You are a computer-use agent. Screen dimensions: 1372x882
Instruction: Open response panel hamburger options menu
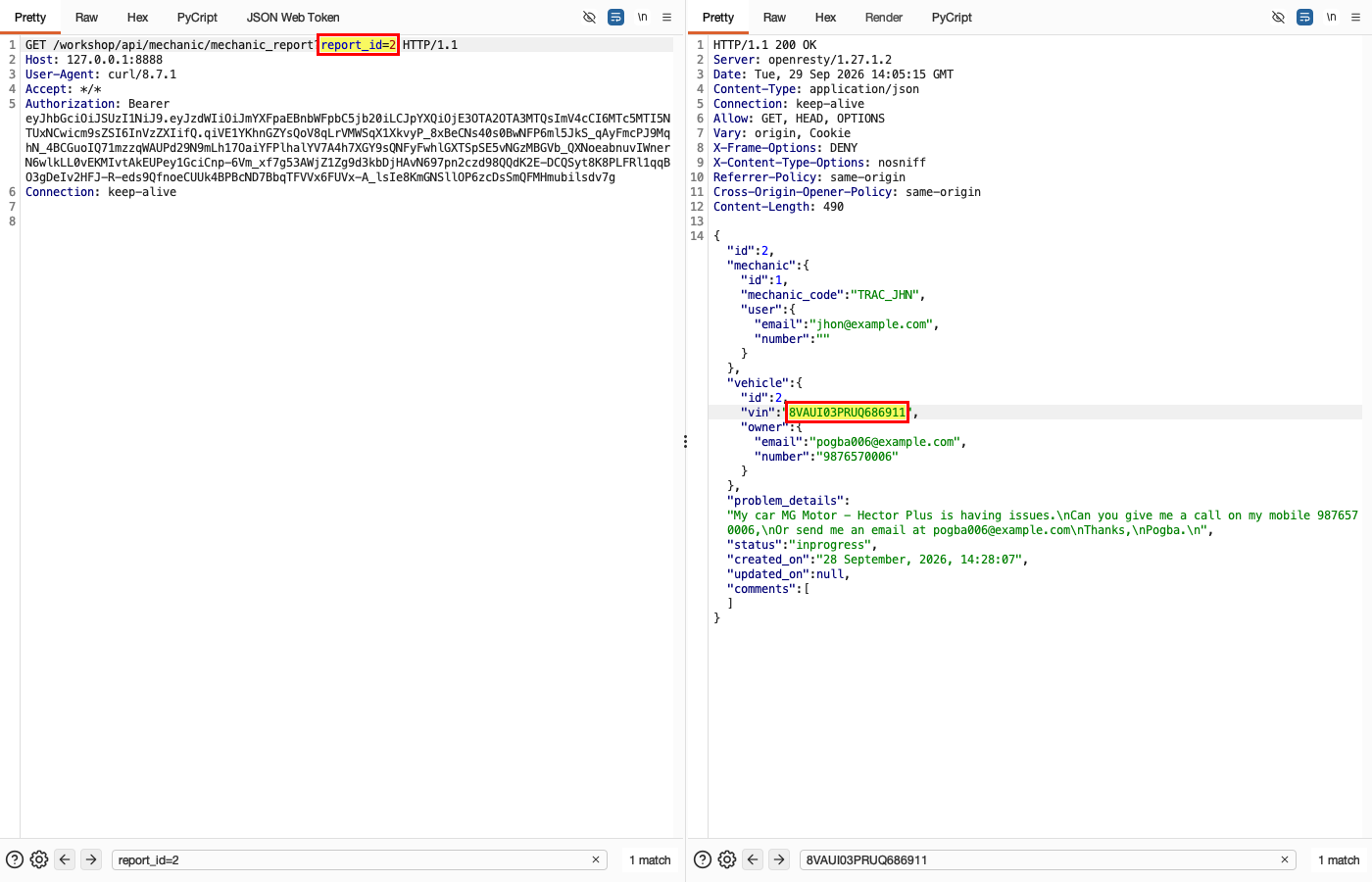tap(1355, 18)
